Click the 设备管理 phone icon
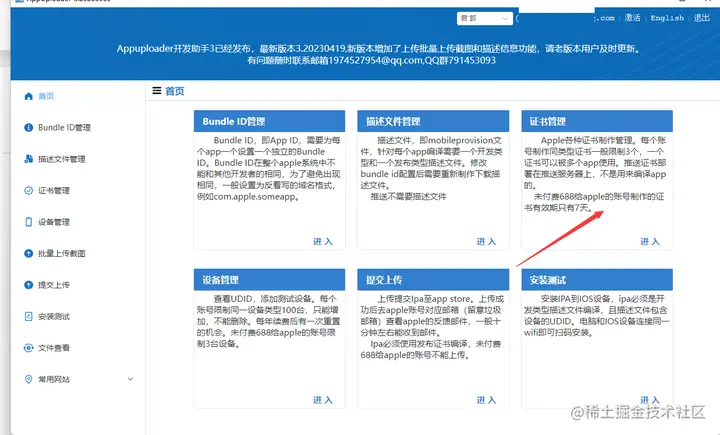 click(28, 222)
